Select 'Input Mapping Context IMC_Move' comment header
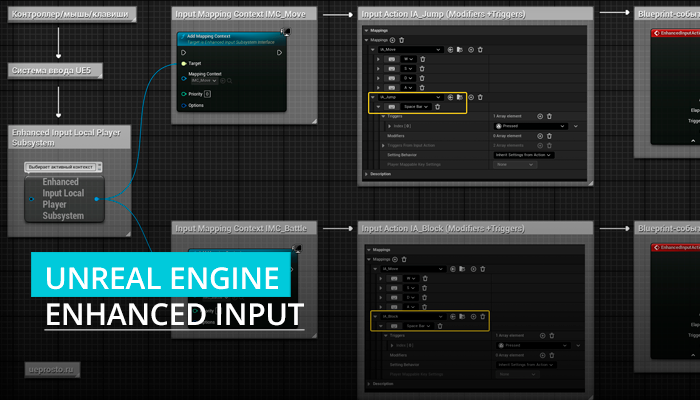This screenshot has height=400, width=700. click(244, 14)
